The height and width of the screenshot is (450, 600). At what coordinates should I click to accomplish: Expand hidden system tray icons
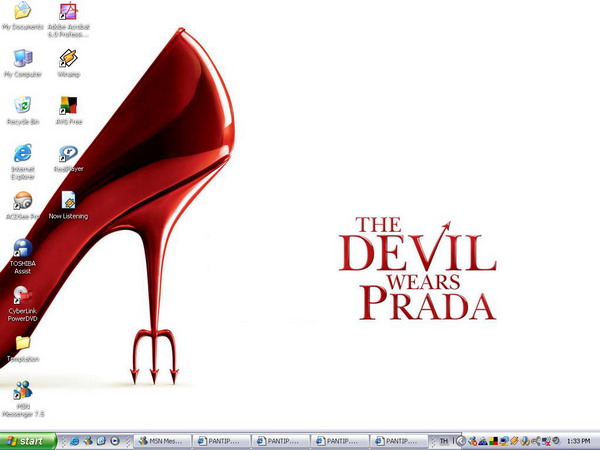[x=461, y=441]
